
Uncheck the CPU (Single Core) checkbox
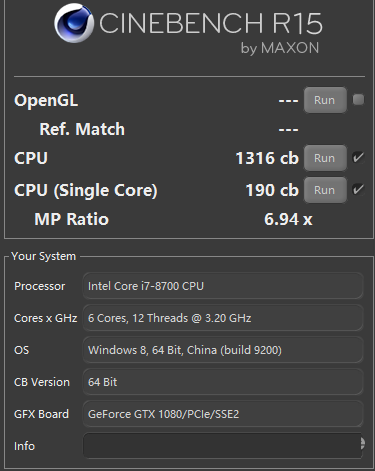358,189
